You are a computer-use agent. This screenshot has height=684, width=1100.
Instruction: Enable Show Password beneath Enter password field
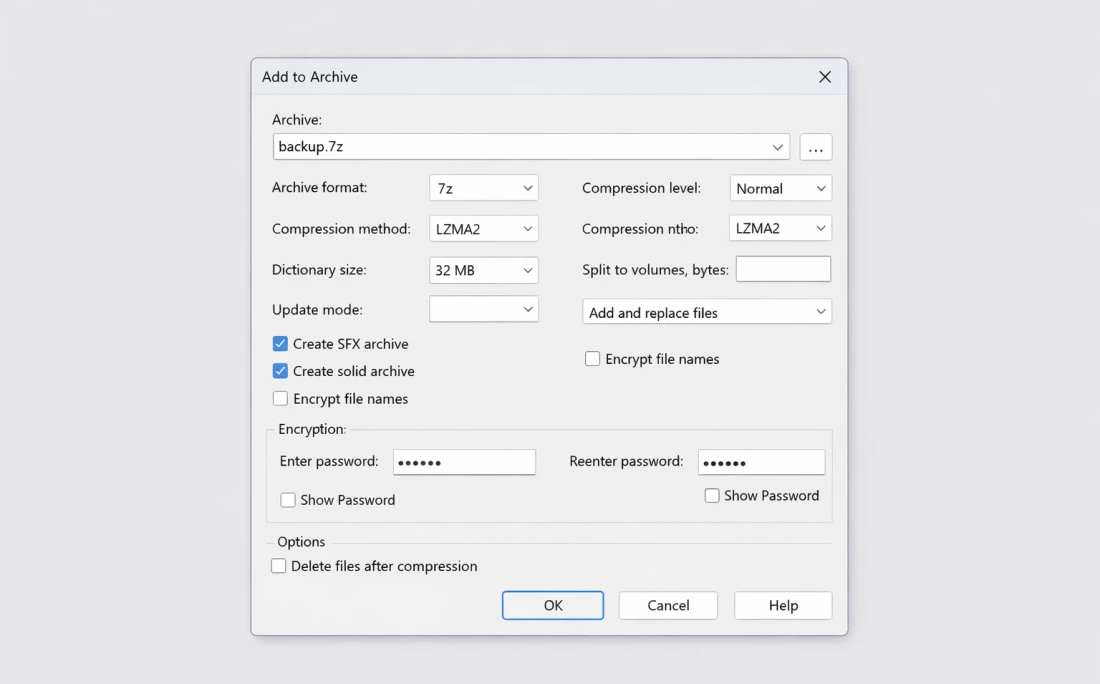click(x=288, y=500)
